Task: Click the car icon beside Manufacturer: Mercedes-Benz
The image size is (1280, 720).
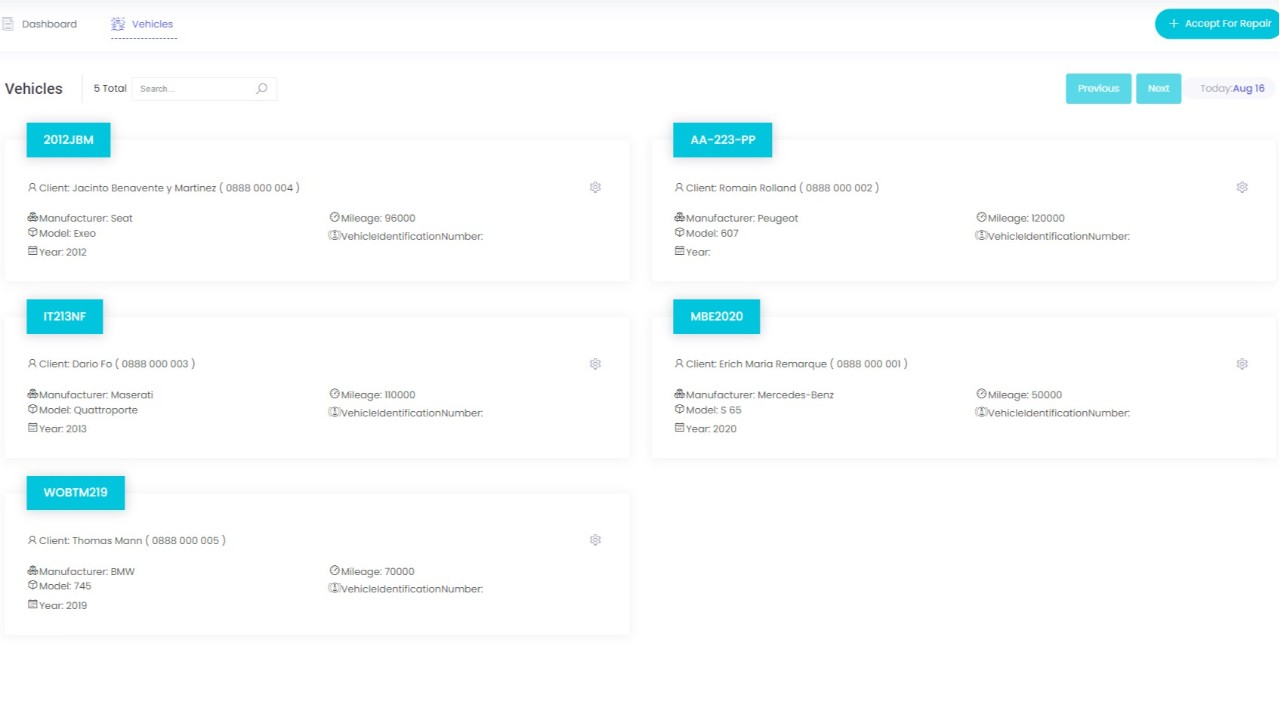Action: point(679,394)
